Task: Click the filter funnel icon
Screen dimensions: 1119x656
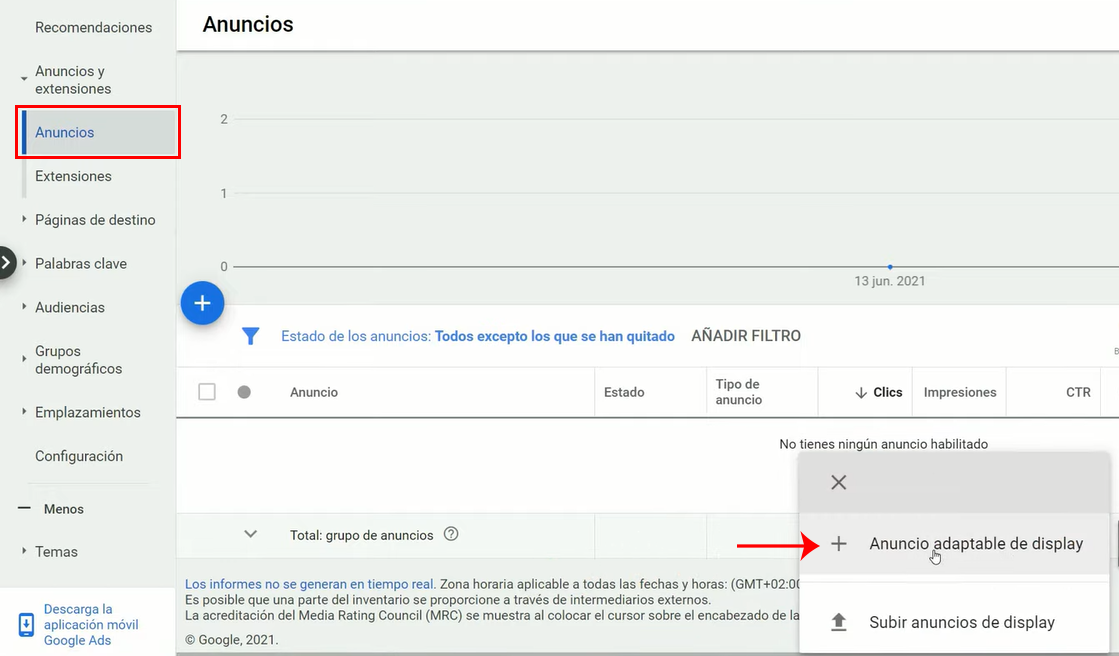Action: pyautogui.click(x=250, y=335)
